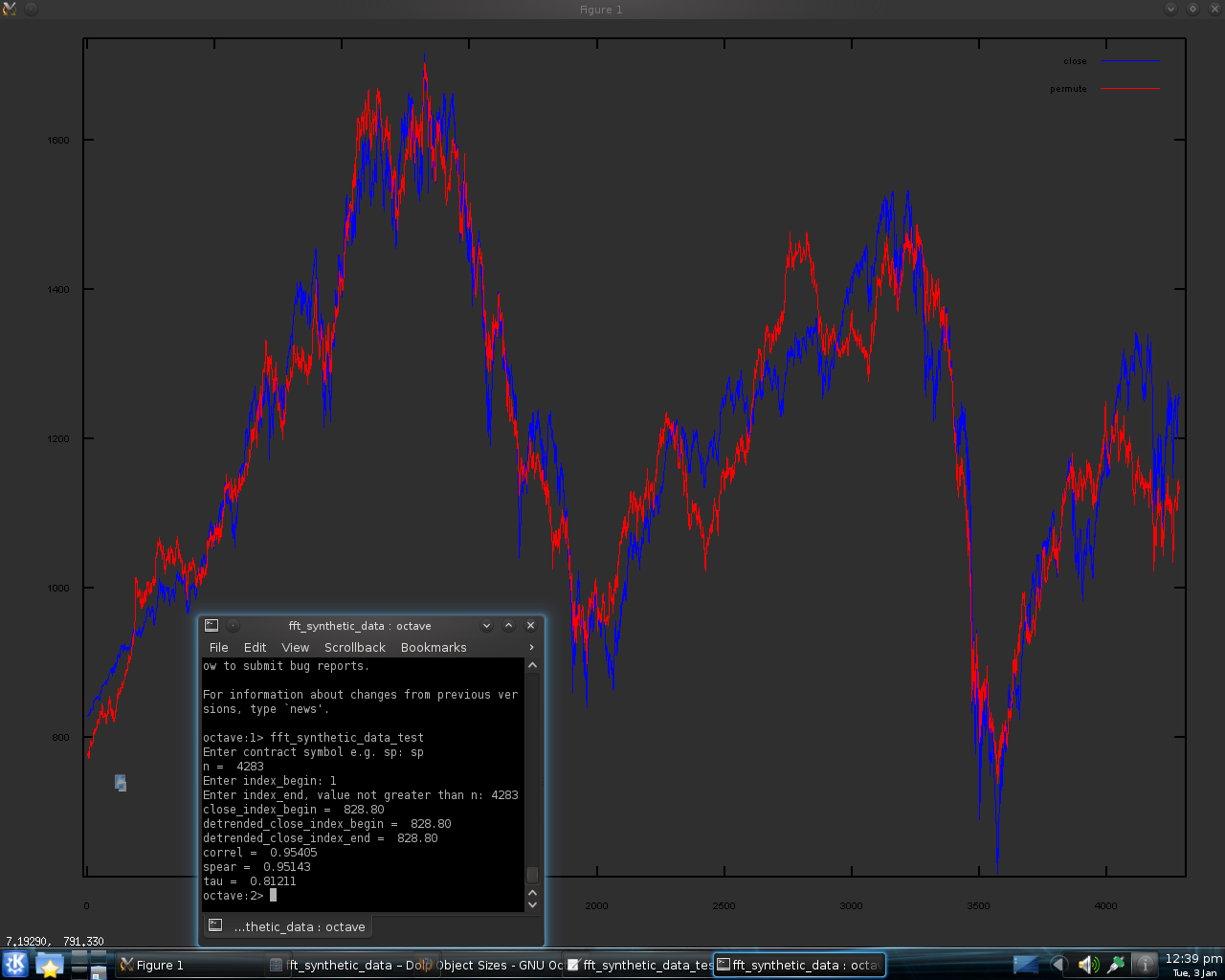Click the y-axis label 1600 on the plot
1225x980 pixels.
tap(58, 140)
